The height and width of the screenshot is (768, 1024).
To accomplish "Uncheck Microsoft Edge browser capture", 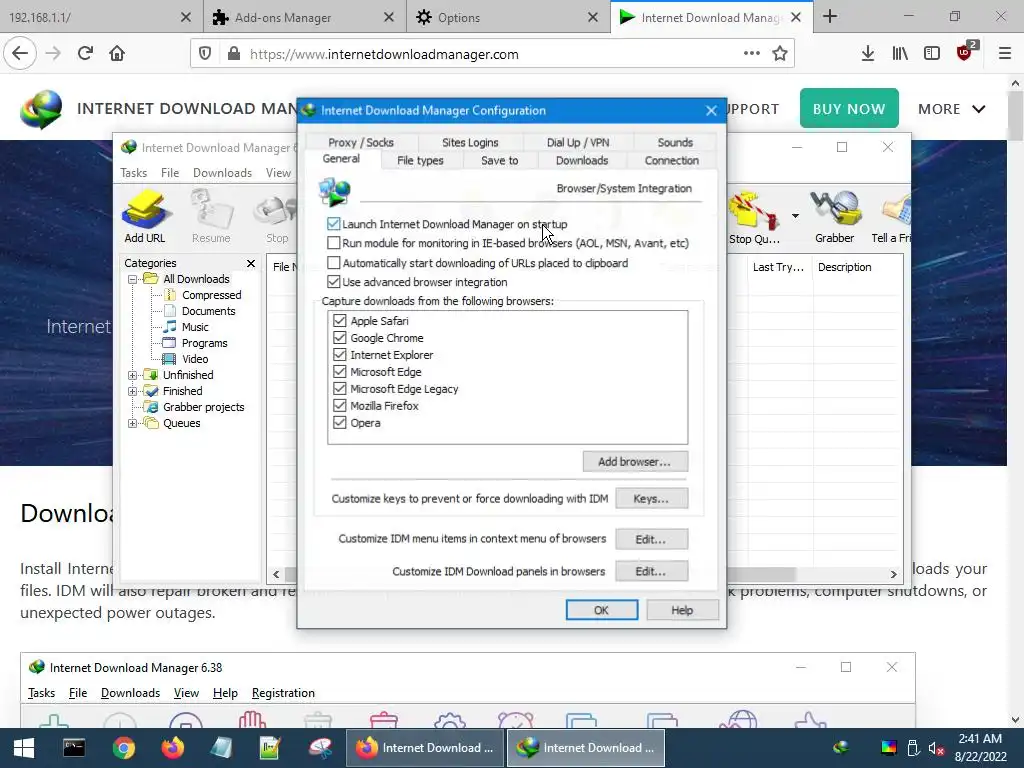I will tap(340, 372).
